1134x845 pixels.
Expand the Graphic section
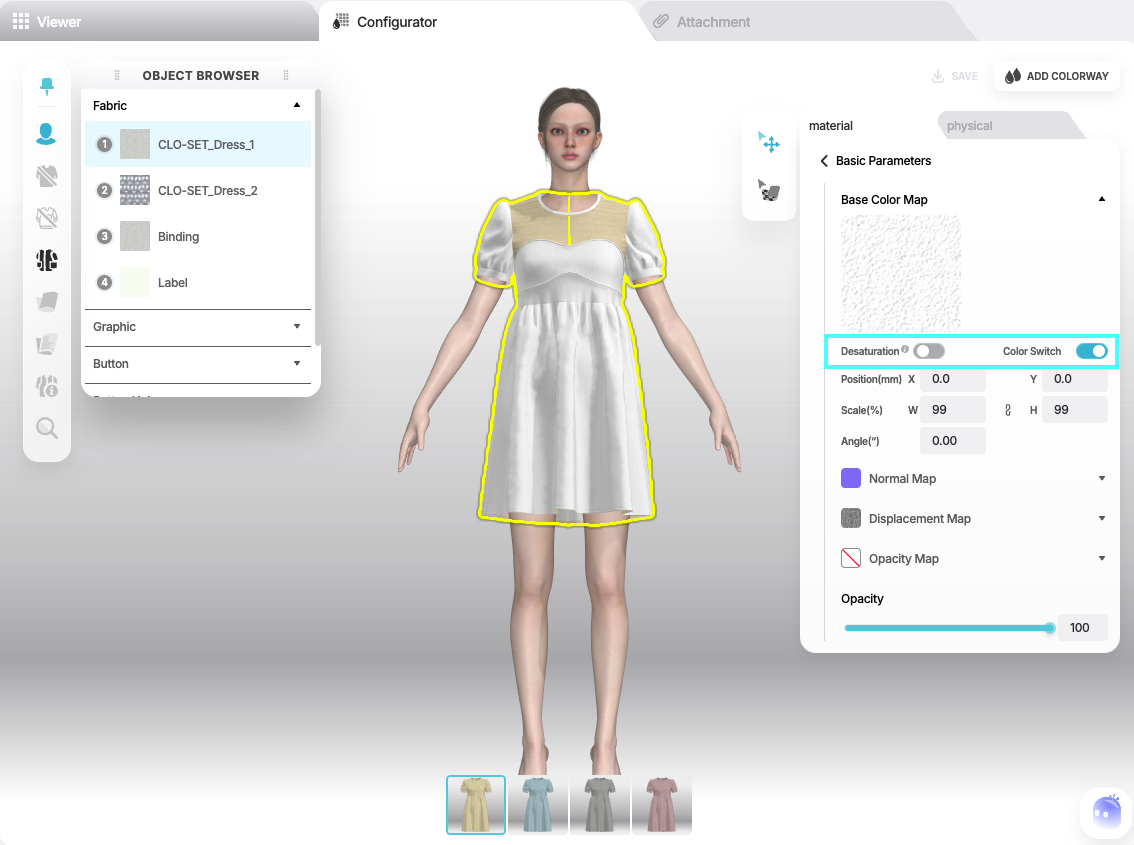[x=197, y=327]
